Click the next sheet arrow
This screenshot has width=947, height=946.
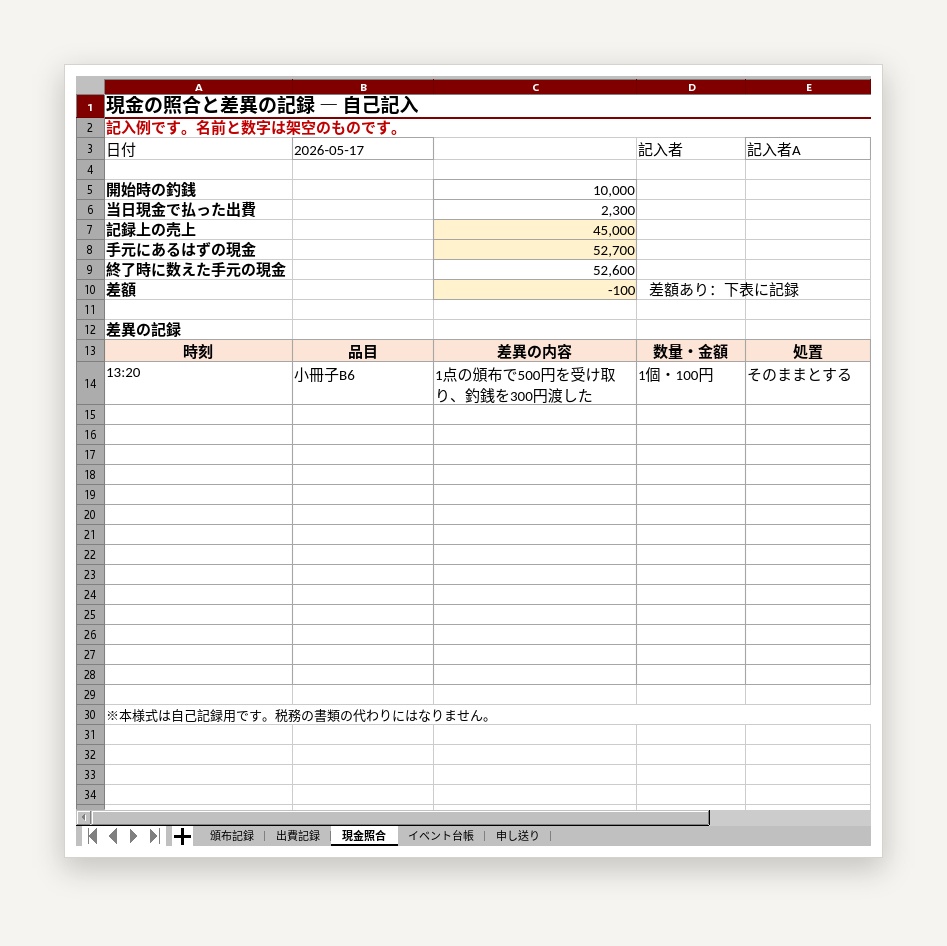click(x=133, y=836)
